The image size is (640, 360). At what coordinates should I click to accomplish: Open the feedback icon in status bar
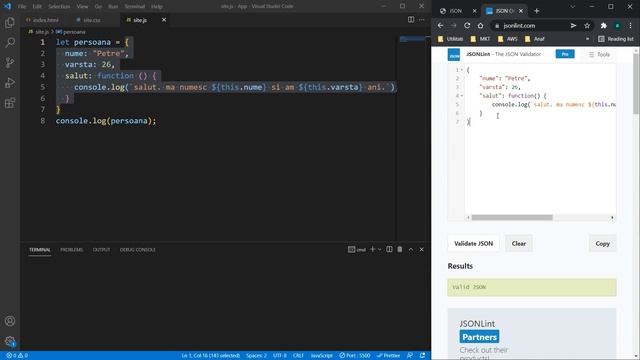(410, 356)
